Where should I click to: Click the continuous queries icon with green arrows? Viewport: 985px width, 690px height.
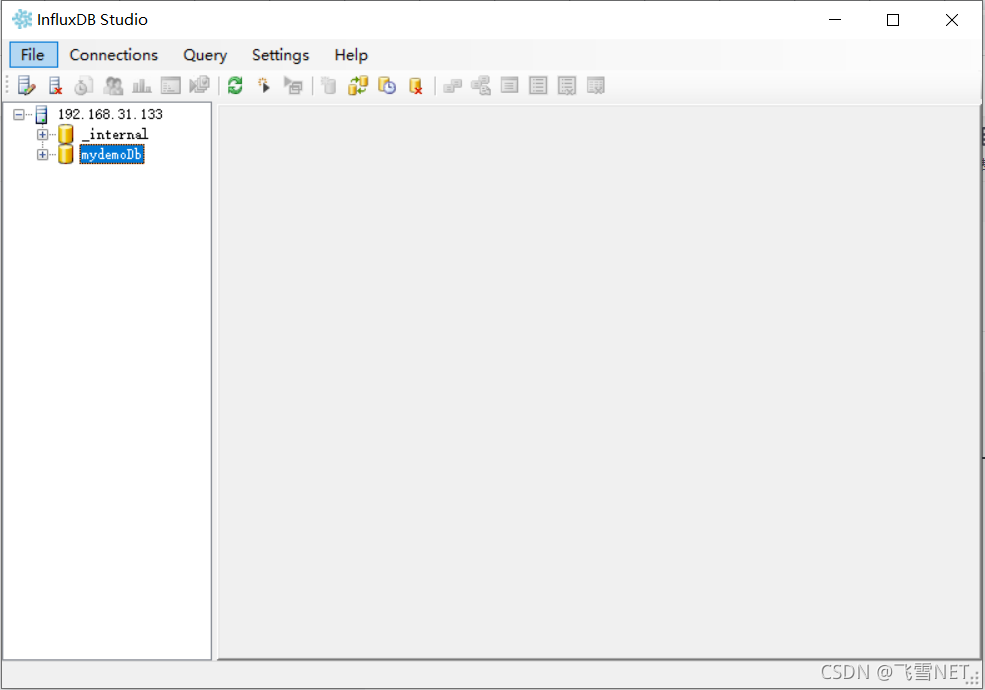[x=358, y=85]
